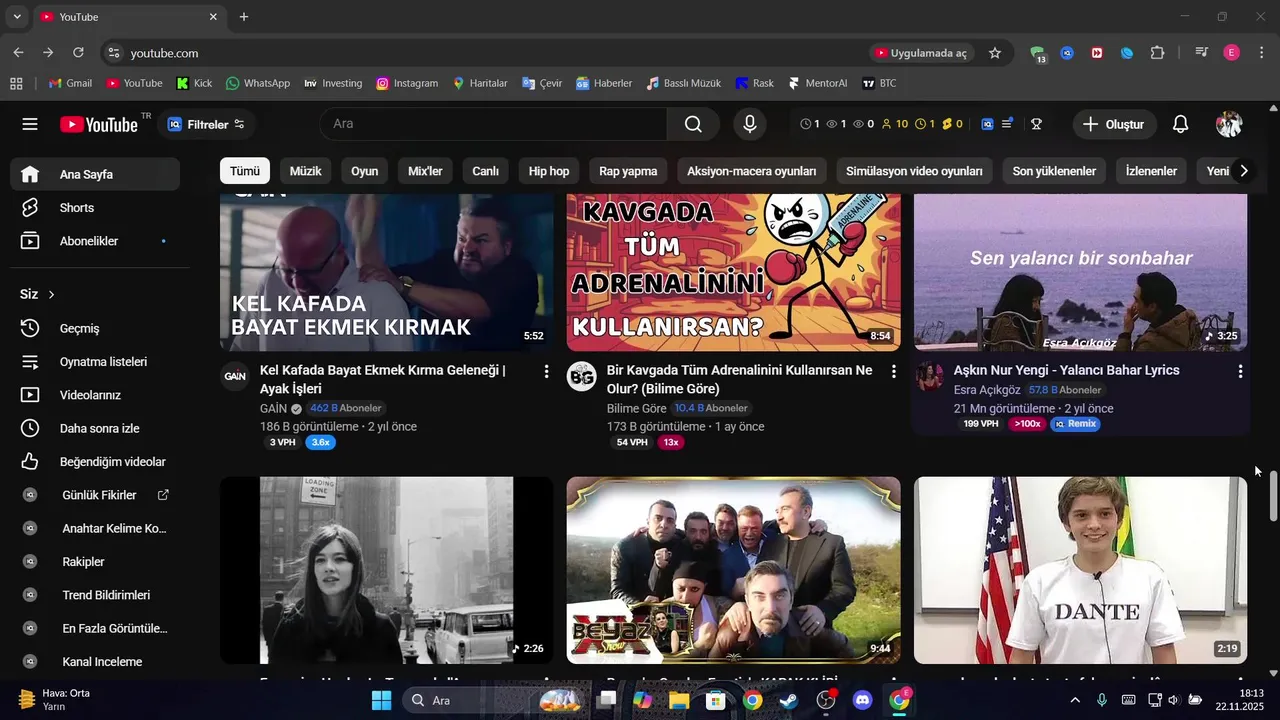Open the account avatar menu

(1229, 124)
